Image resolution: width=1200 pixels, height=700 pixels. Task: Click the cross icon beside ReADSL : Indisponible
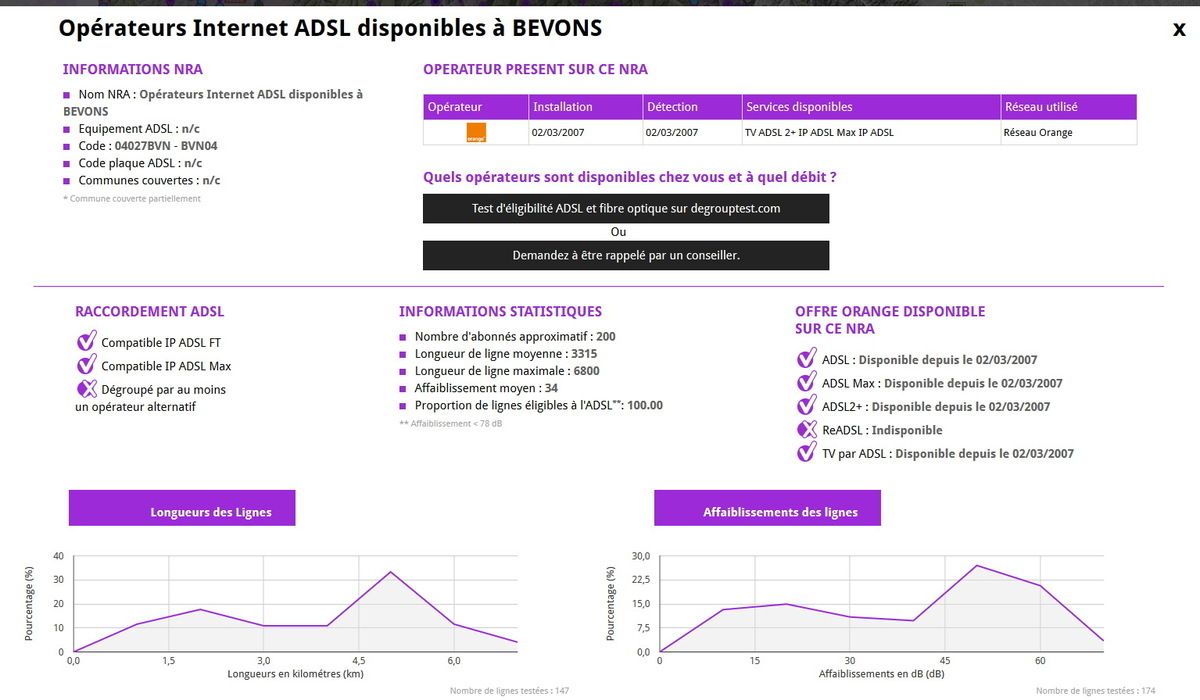click(x=807, y=429)
